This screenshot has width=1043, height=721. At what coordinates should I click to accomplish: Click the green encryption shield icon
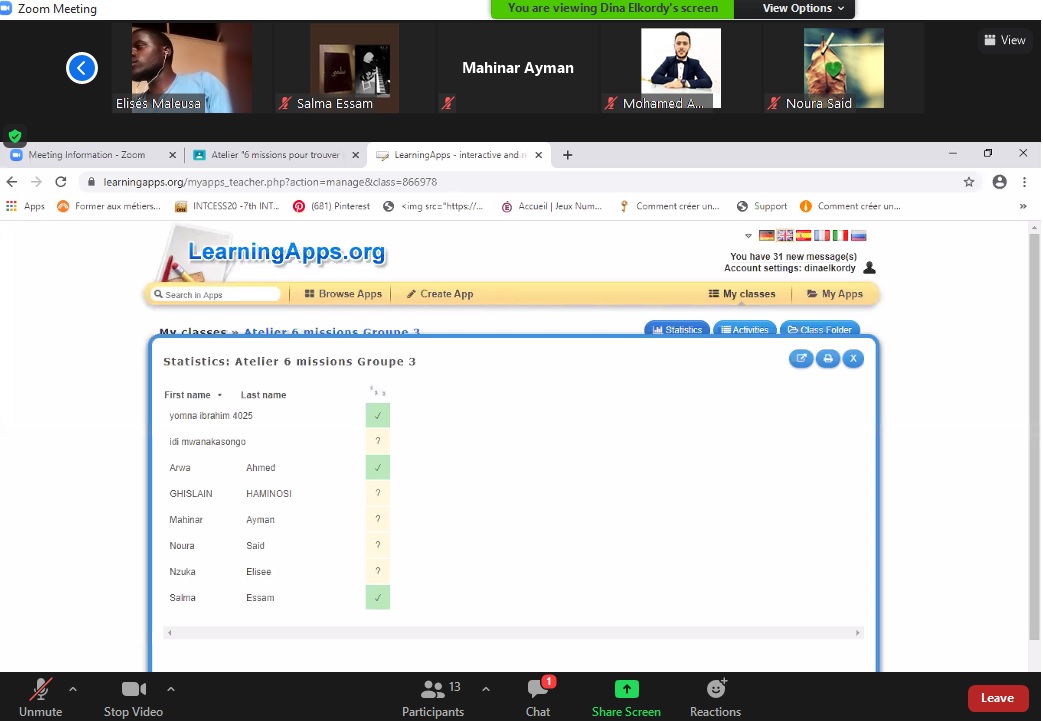(14, 136)
